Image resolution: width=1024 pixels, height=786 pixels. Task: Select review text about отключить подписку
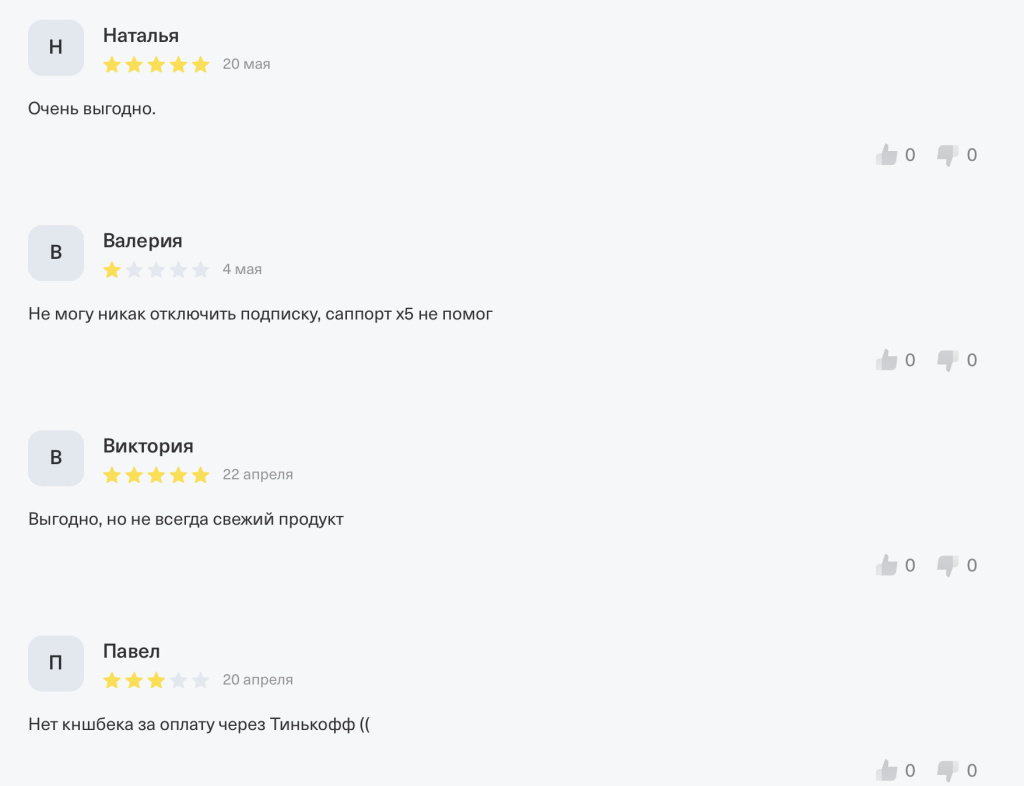tap(260, 314)
